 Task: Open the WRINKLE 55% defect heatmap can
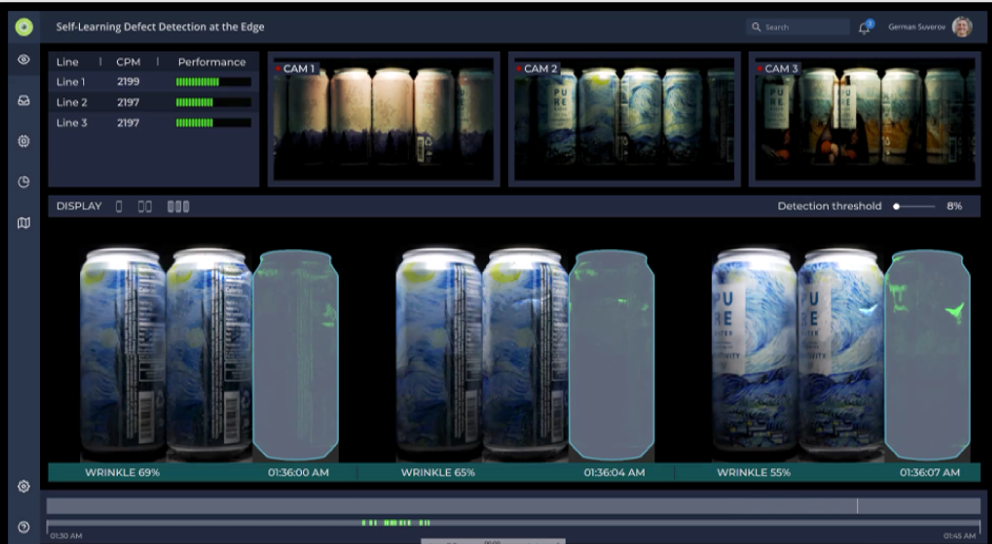[927, 355]
